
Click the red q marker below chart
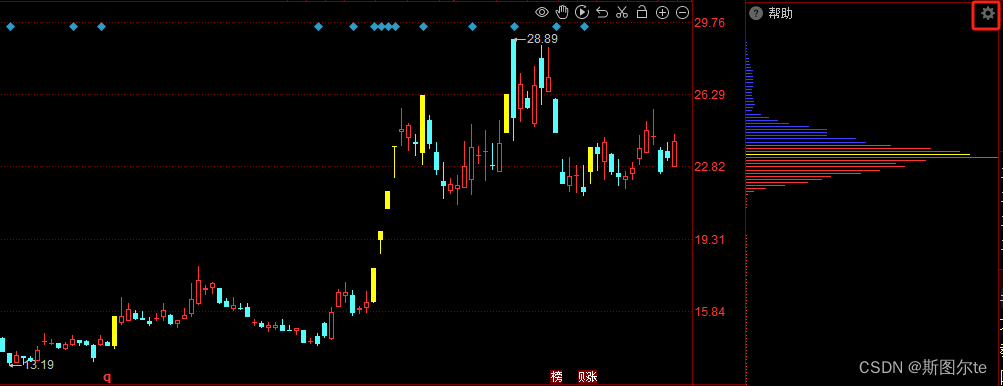coord(107,378)
